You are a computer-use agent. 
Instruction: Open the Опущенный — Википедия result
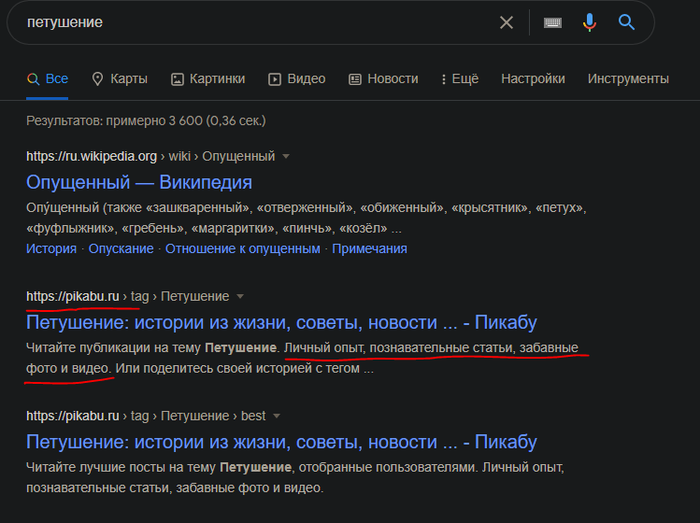[139, 182]
